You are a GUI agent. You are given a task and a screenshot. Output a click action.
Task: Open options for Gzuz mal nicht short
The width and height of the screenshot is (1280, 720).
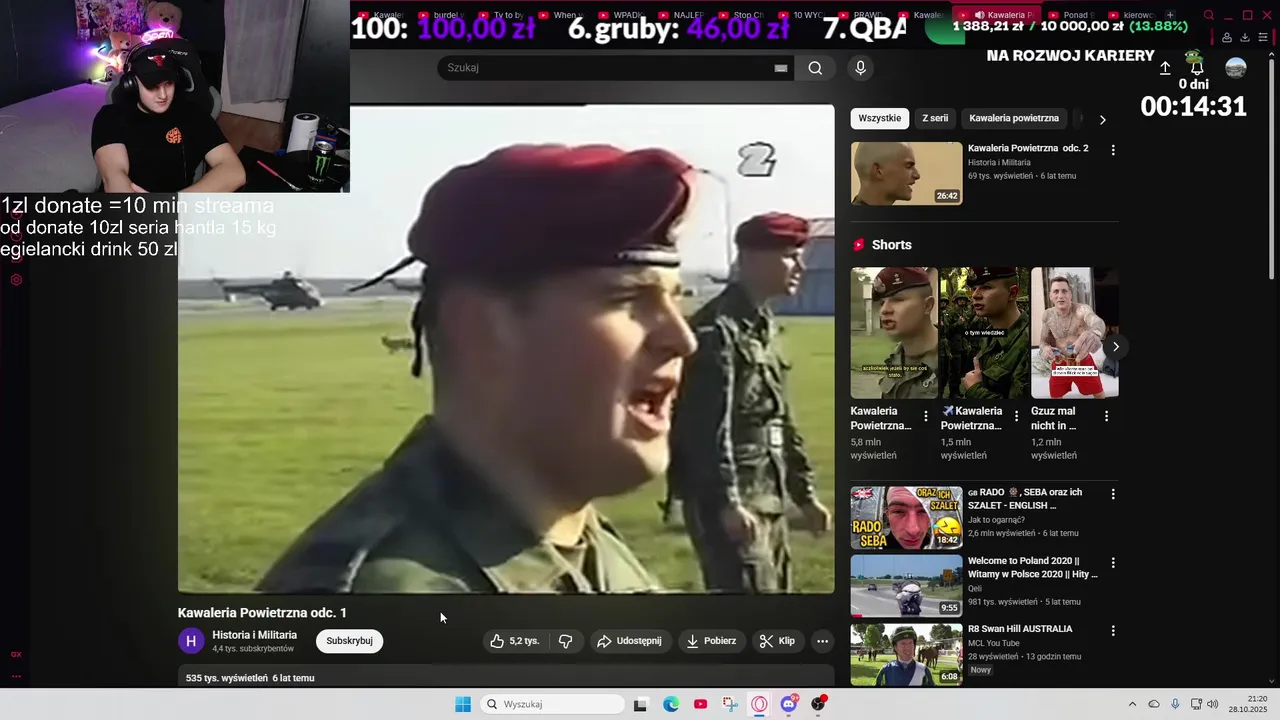pyautogui.click(x=1106, y=416)
